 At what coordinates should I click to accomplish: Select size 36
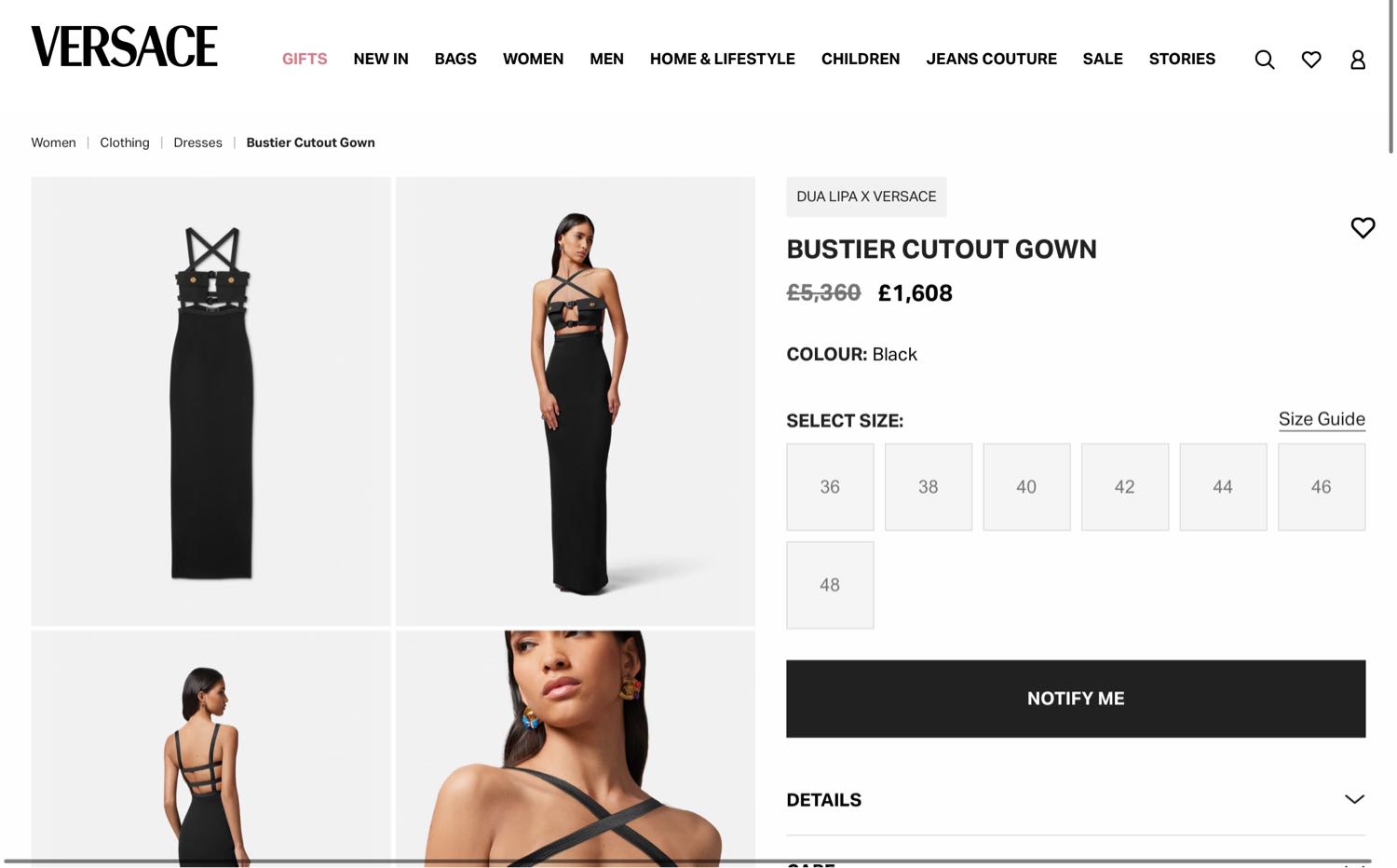pyautogui.click(x=830, y=487)
